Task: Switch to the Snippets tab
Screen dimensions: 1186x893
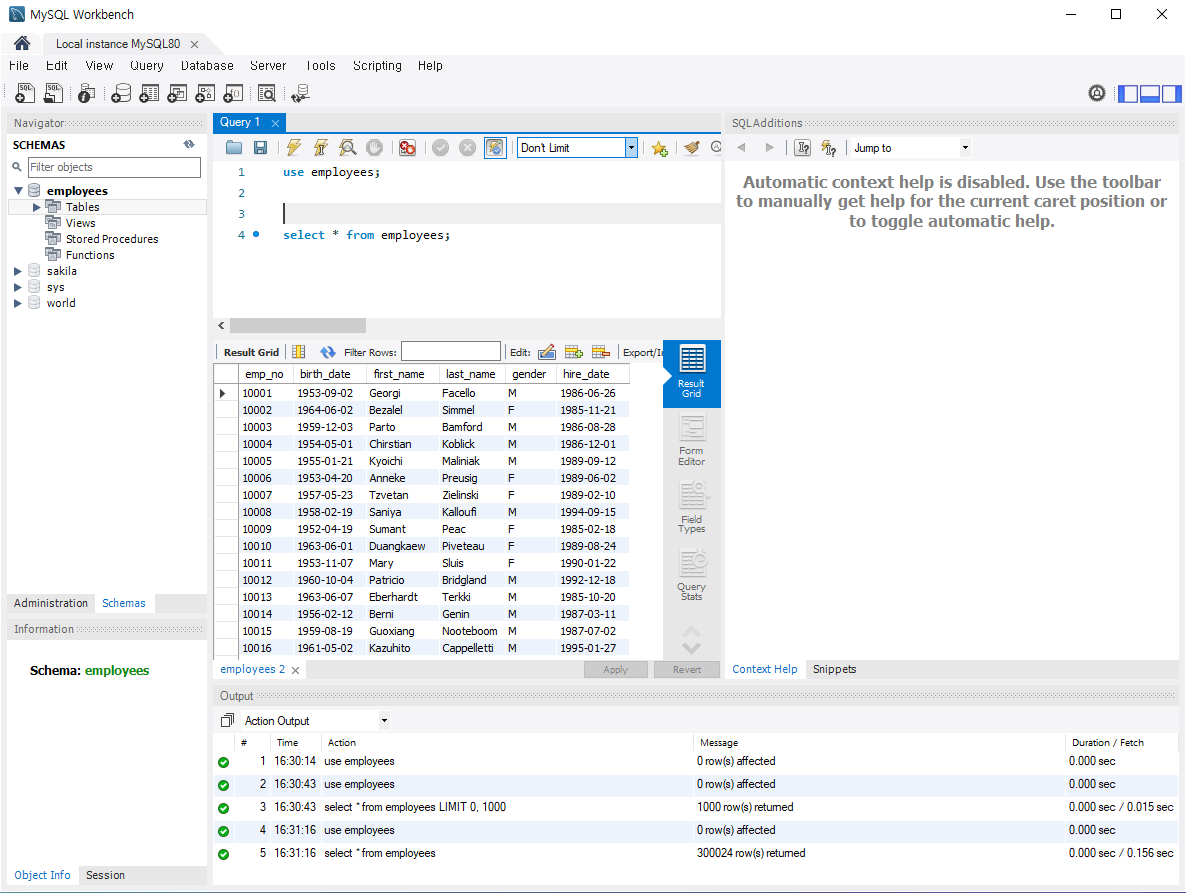Action: coord(834,669)
